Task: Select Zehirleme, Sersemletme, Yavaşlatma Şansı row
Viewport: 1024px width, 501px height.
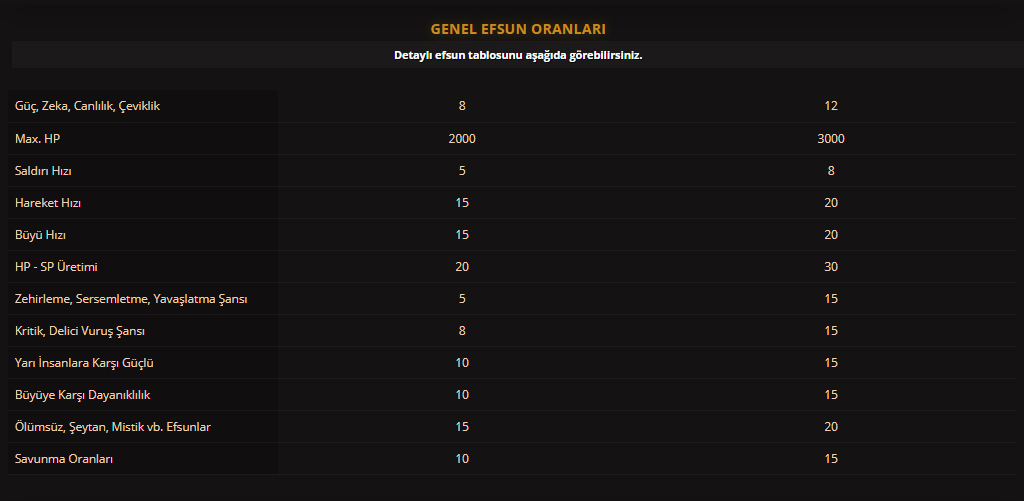Action: (x=512, y=299)
